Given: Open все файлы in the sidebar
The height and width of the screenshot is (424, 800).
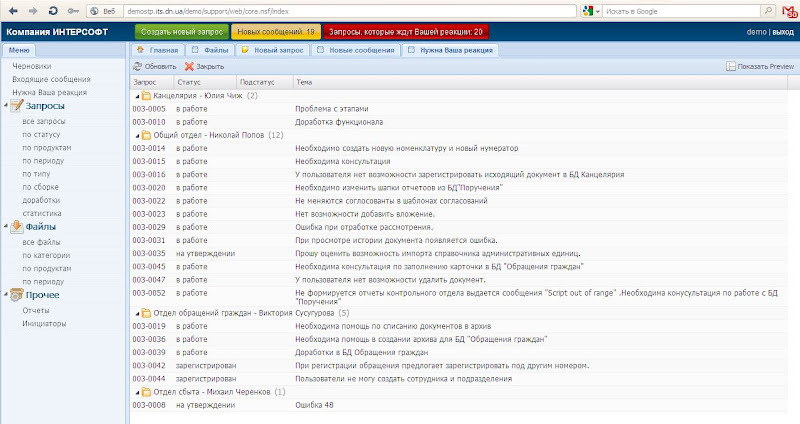Looking at the screenshot, I should pyautogui.click(x=41, y=242).
